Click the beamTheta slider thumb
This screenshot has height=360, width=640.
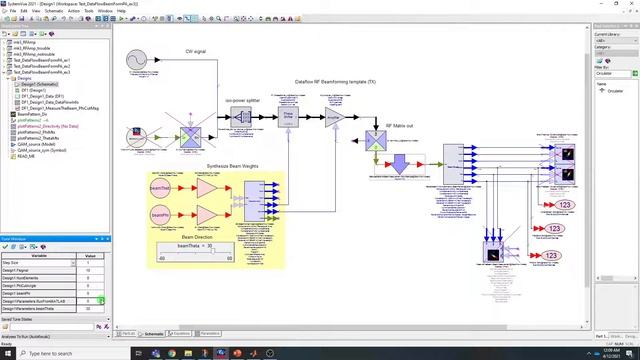[213, 251]
